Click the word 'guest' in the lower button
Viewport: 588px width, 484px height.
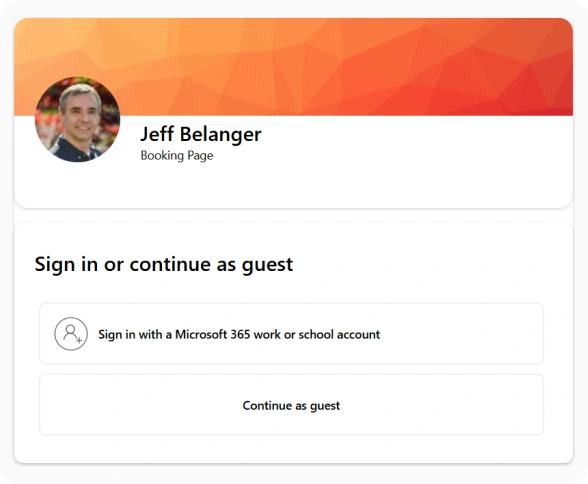[x=325, y=406]
